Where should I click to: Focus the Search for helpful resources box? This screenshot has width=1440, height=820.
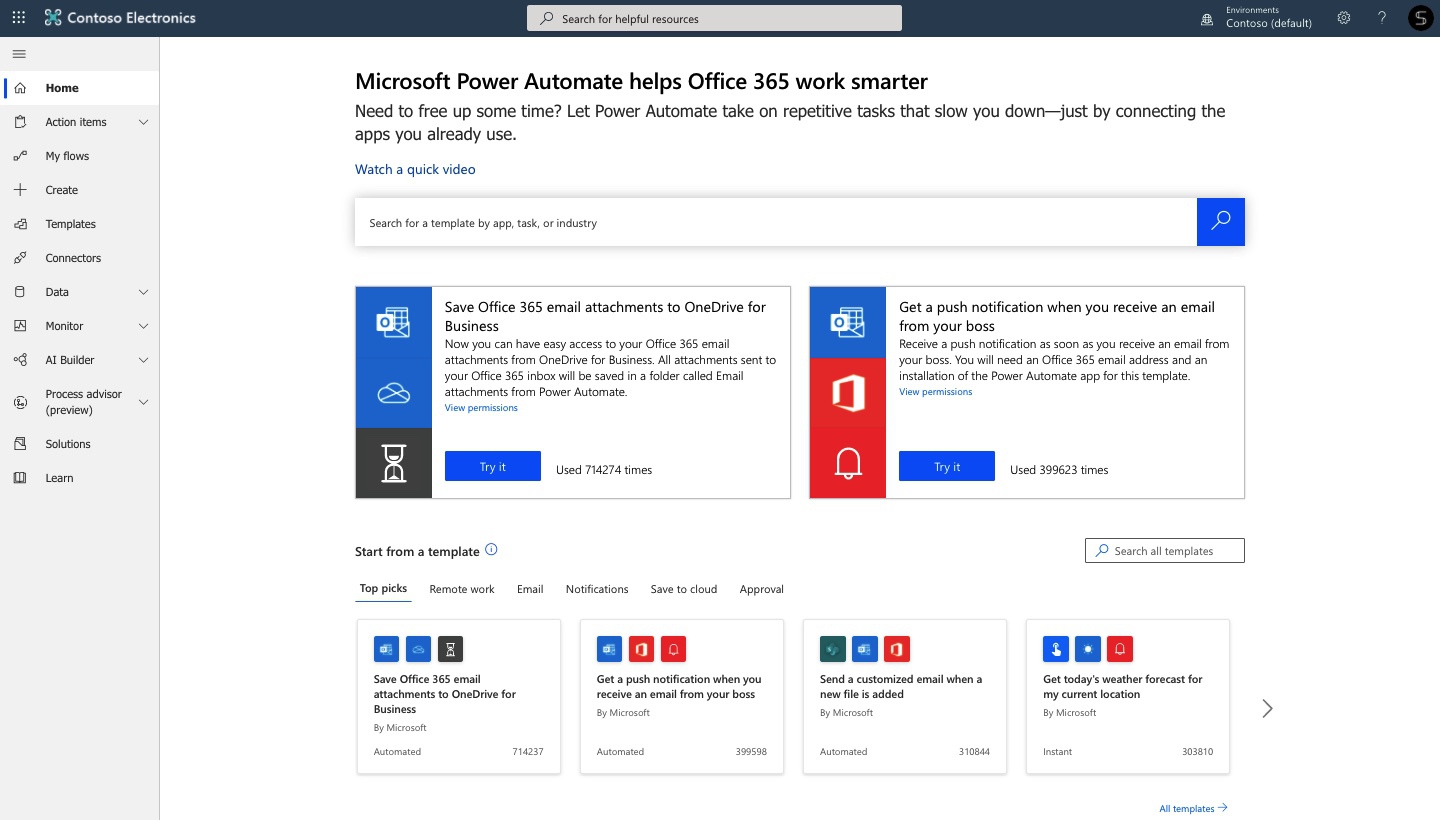[x=714, y=18]
